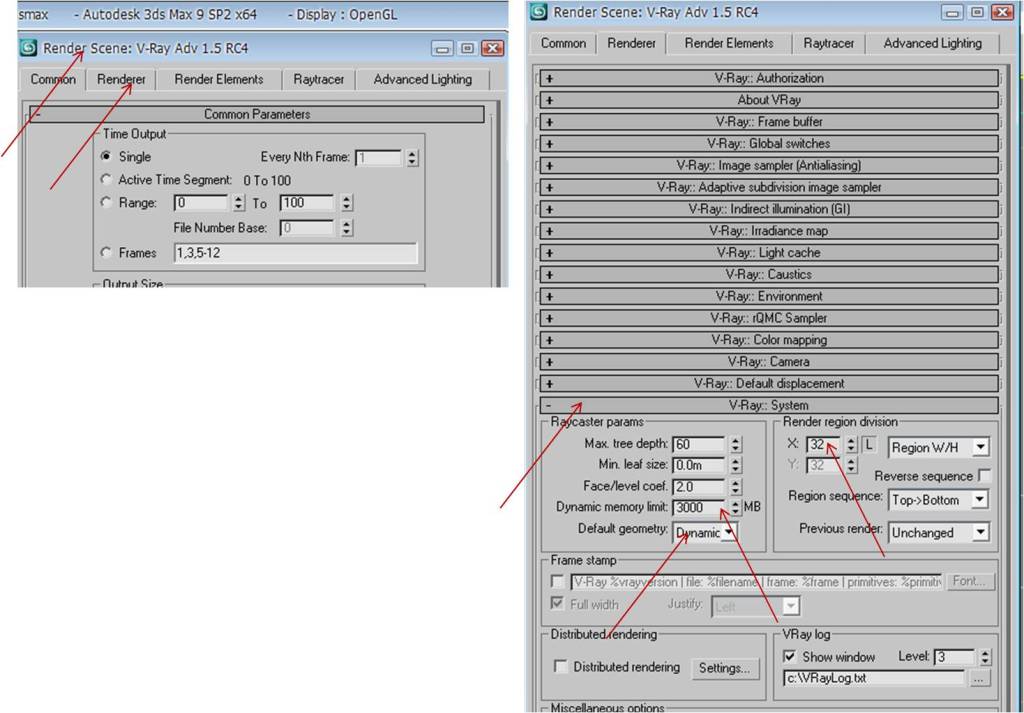Open the Previous render Unchanged dropdown
The height and width of the screenshot is (713, 1024).
click(x=938, y=533)
